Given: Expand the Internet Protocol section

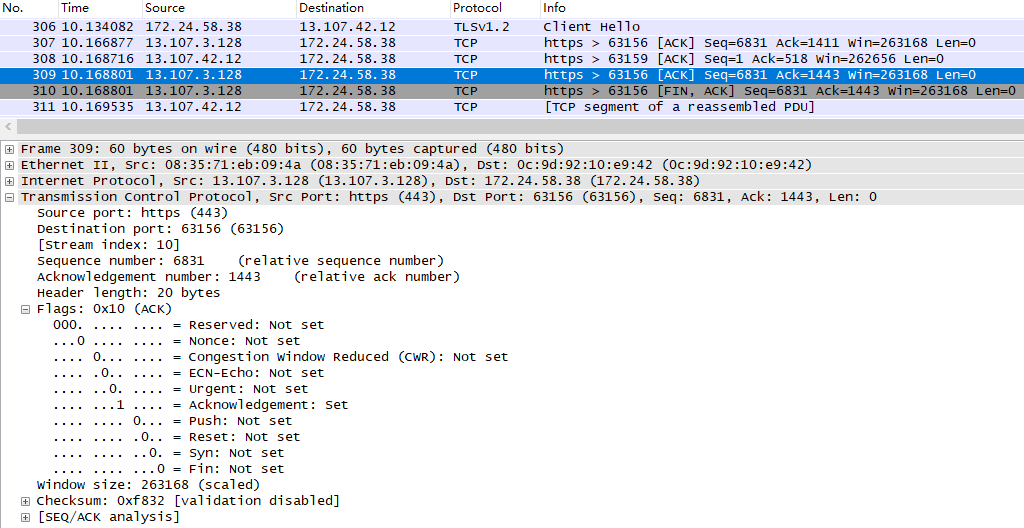Looking at the screenshot, I should (10, 181).
